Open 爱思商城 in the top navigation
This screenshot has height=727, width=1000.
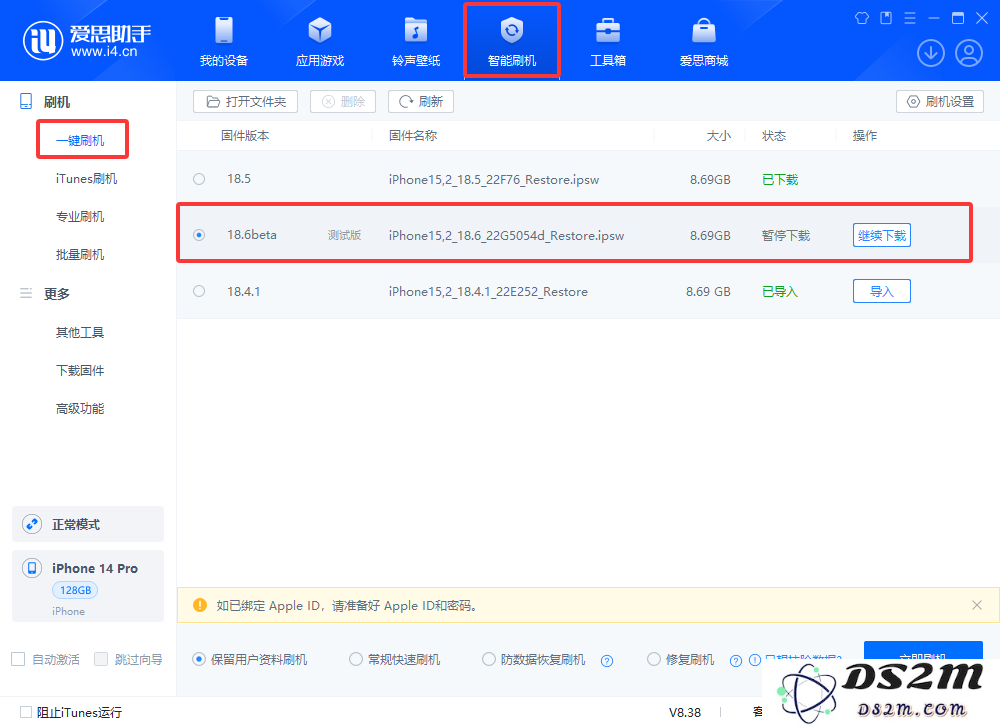(703, 42)
